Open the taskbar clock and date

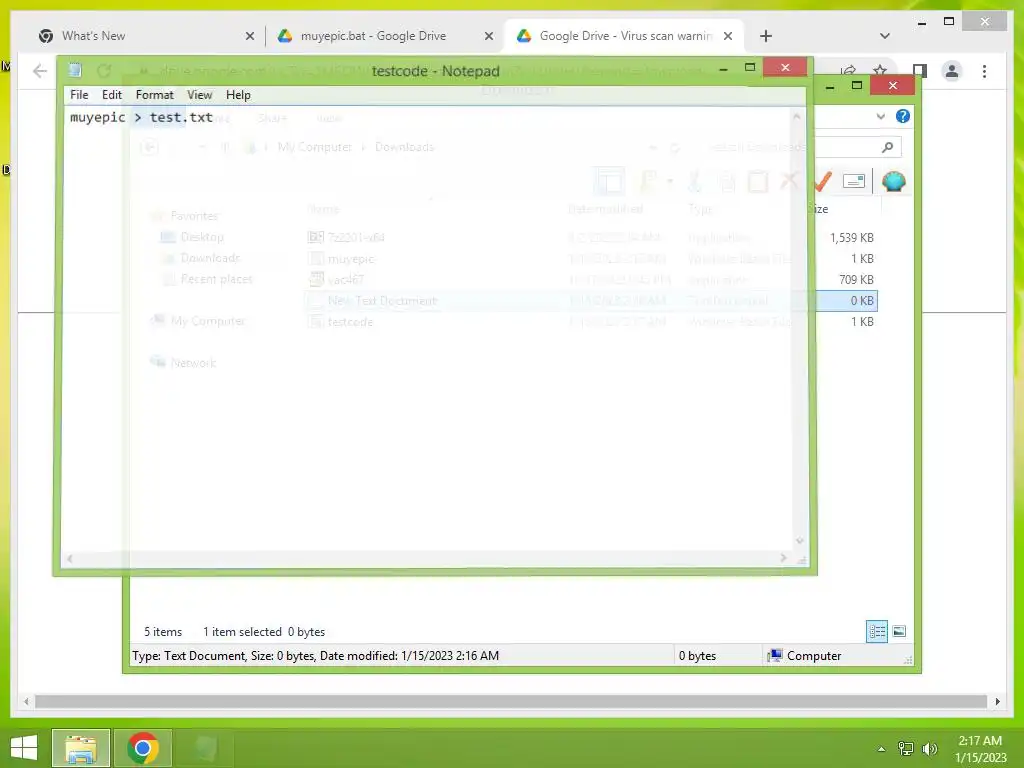(x=980, y=749)
